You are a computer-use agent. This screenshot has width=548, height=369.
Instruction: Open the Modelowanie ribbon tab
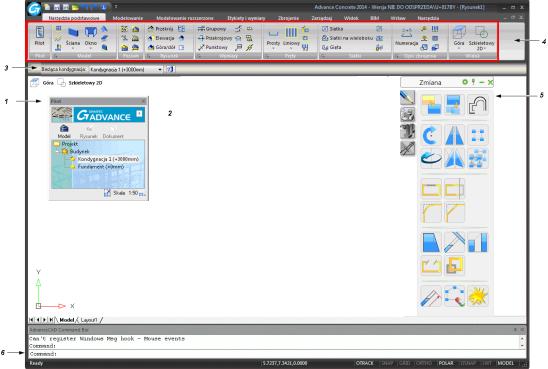pyautogui.click(x=128, y=18)
